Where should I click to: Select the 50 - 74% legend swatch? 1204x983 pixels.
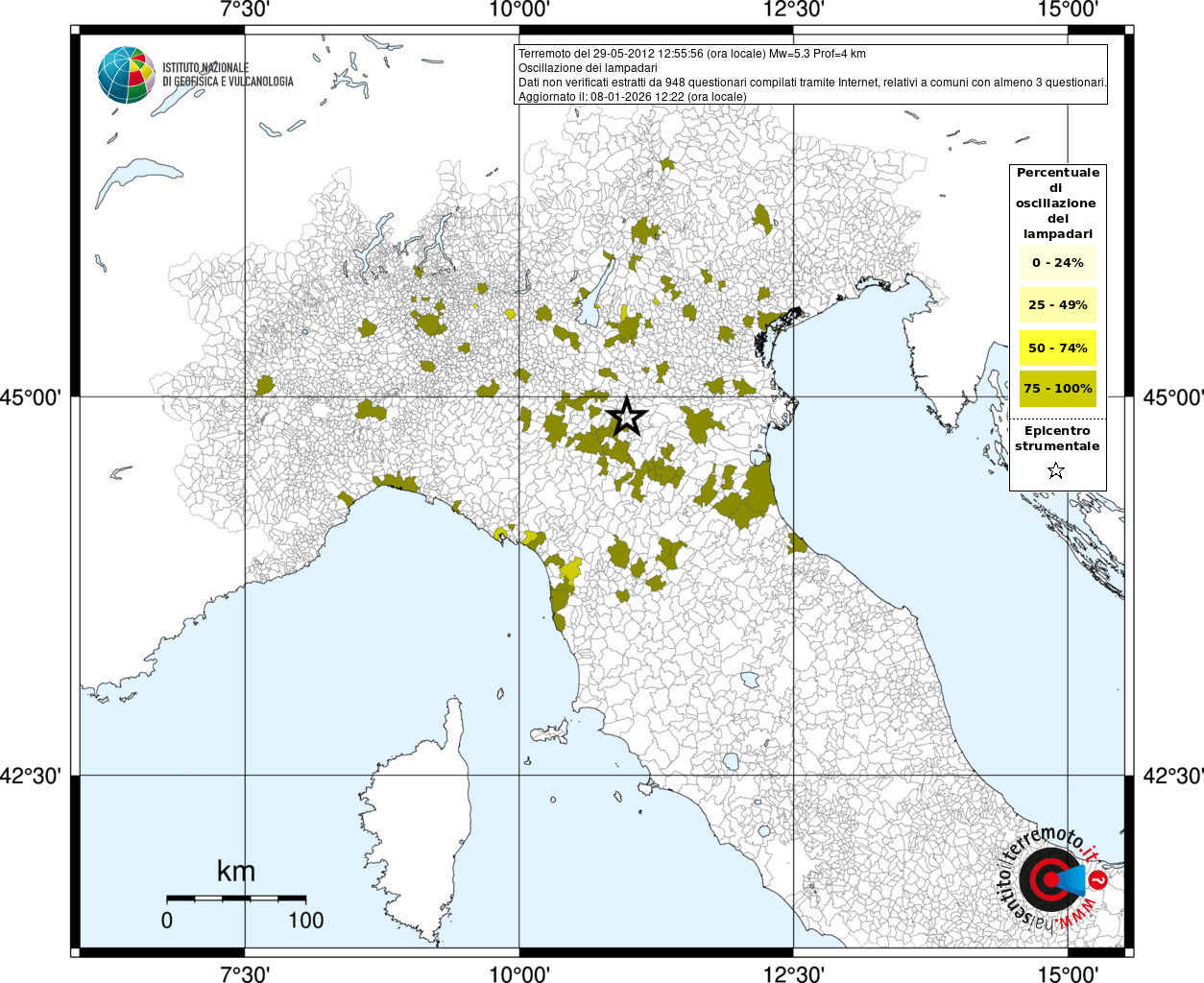tap(1057, 348)
